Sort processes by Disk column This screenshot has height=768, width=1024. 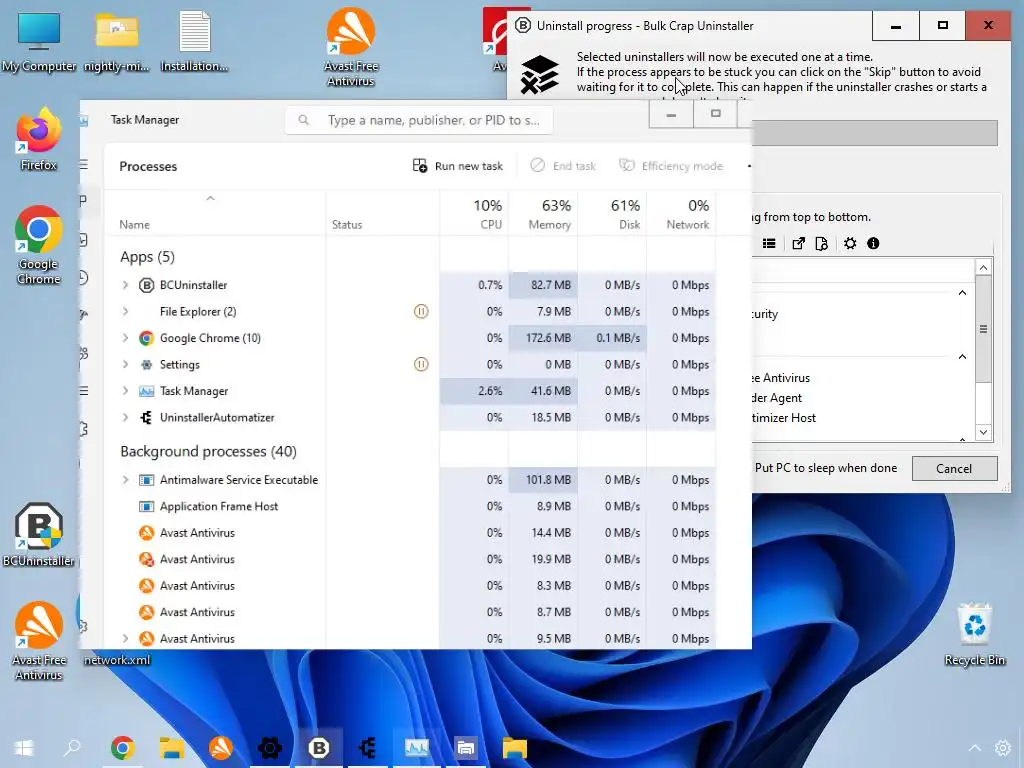pos(612,214)
